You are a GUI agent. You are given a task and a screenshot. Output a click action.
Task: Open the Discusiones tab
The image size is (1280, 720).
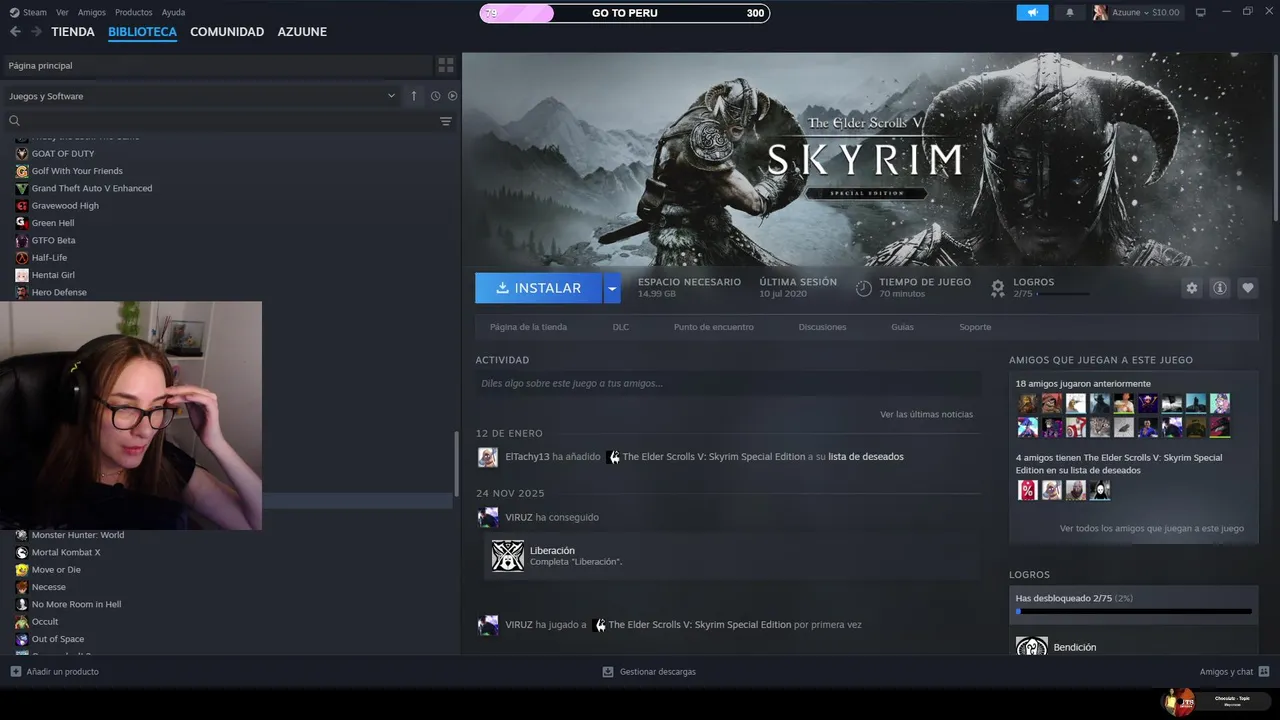(x=822, y=327)
